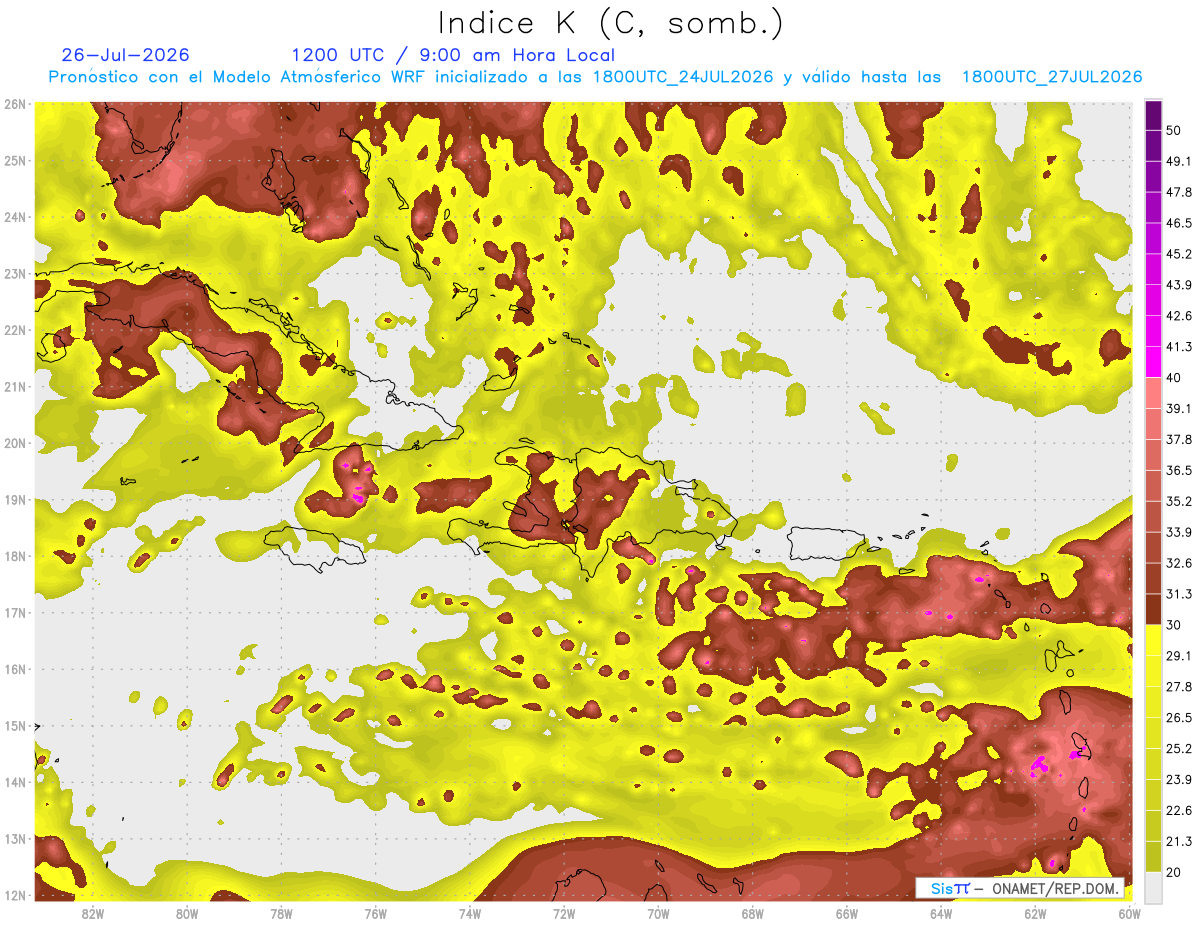Select the '26-Jul-2026' date text
This screenshot has width=1200, height=927.
click(125, 55)
